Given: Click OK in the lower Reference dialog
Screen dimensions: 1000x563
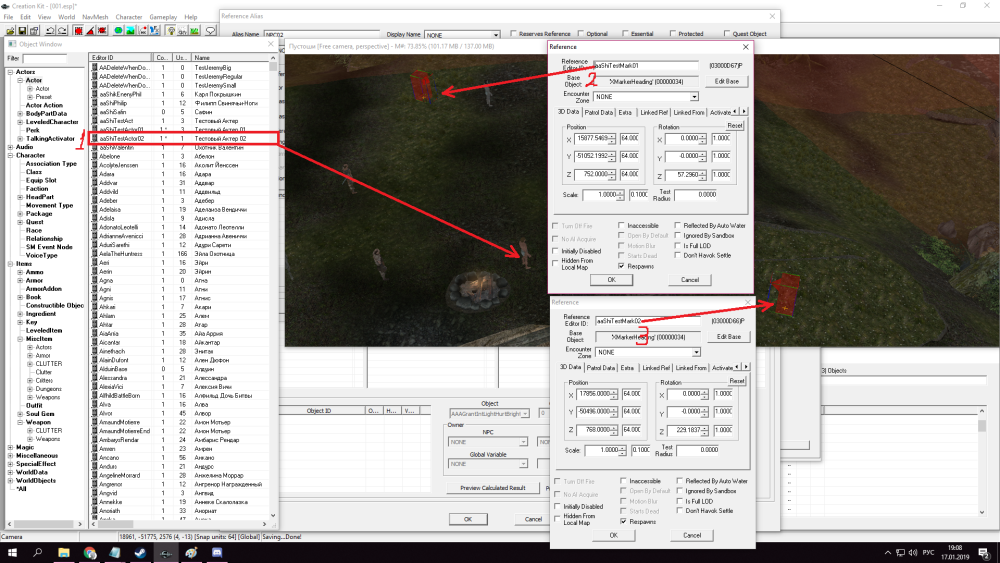Looking at the screenshot, I should [x=614, y=535].
